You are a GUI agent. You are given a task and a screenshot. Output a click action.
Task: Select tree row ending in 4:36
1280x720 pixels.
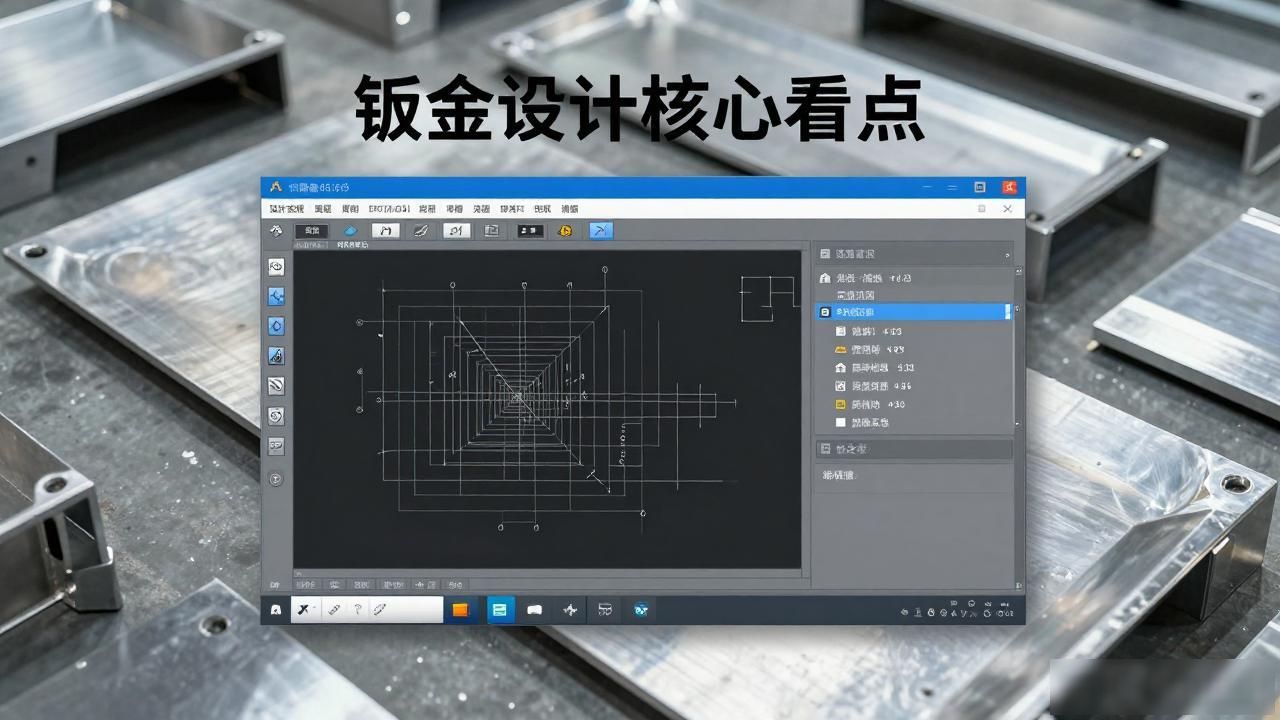pyautogui.click(x=914, y=386)
